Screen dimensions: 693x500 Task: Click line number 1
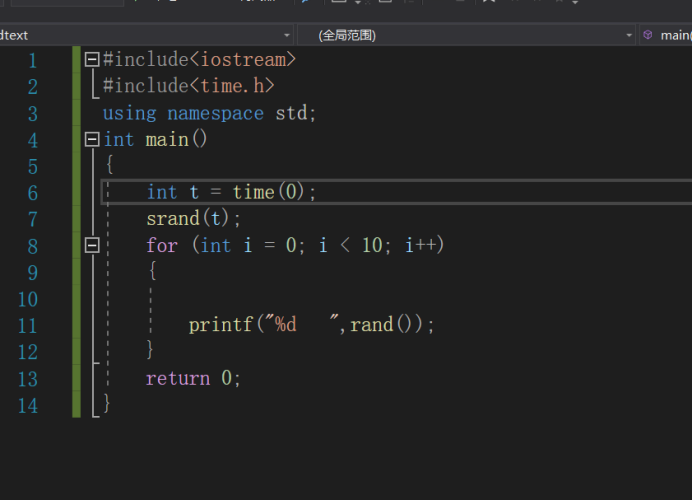pyautogui.click(x=33, y=61)
